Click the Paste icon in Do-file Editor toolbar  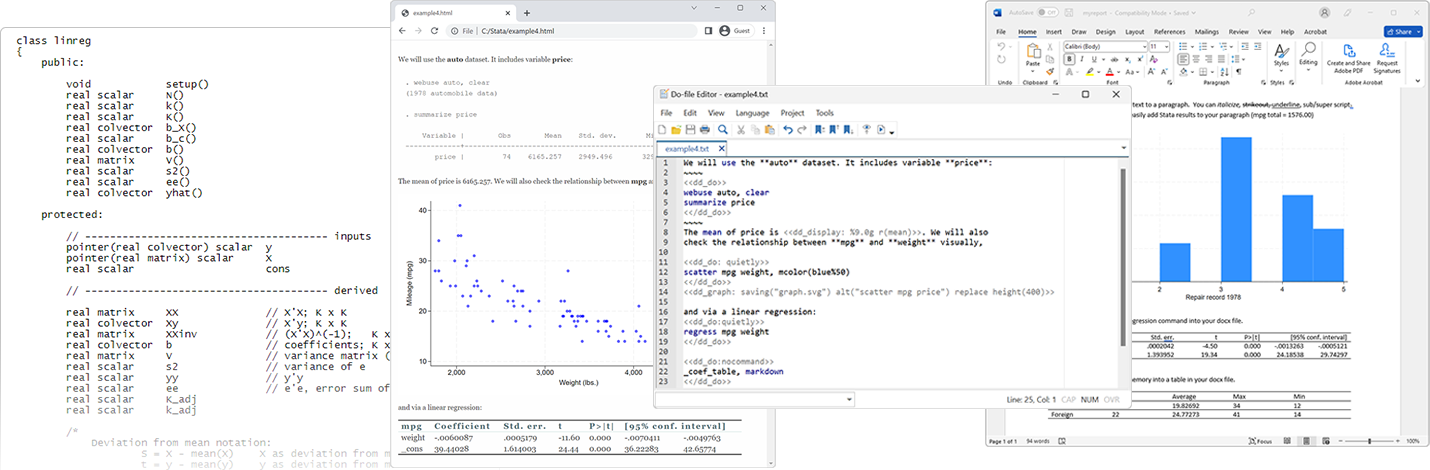[x=769, y=130]
